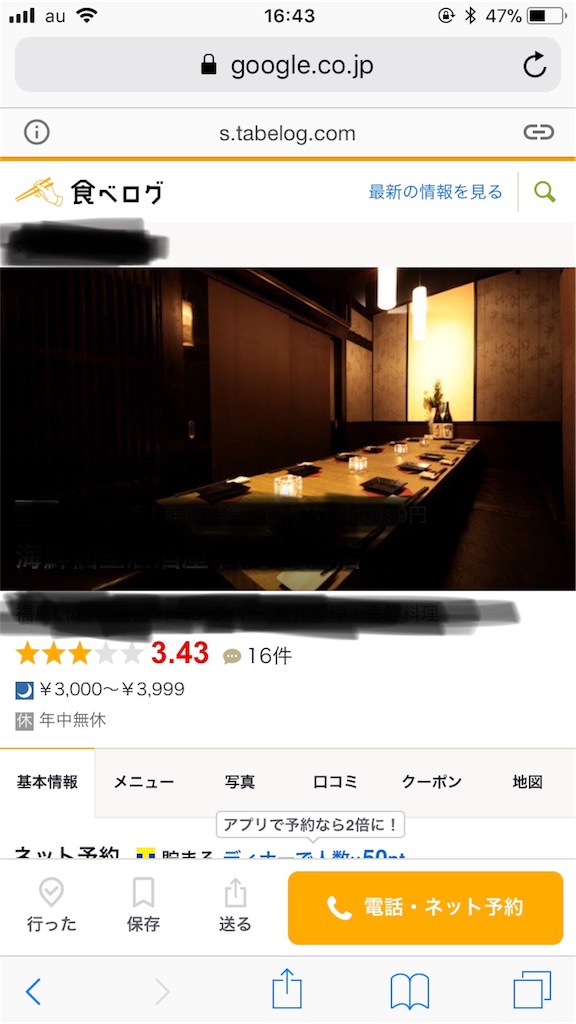
Task: Open the AMP info circle icon
Action: tap(37, 133)
